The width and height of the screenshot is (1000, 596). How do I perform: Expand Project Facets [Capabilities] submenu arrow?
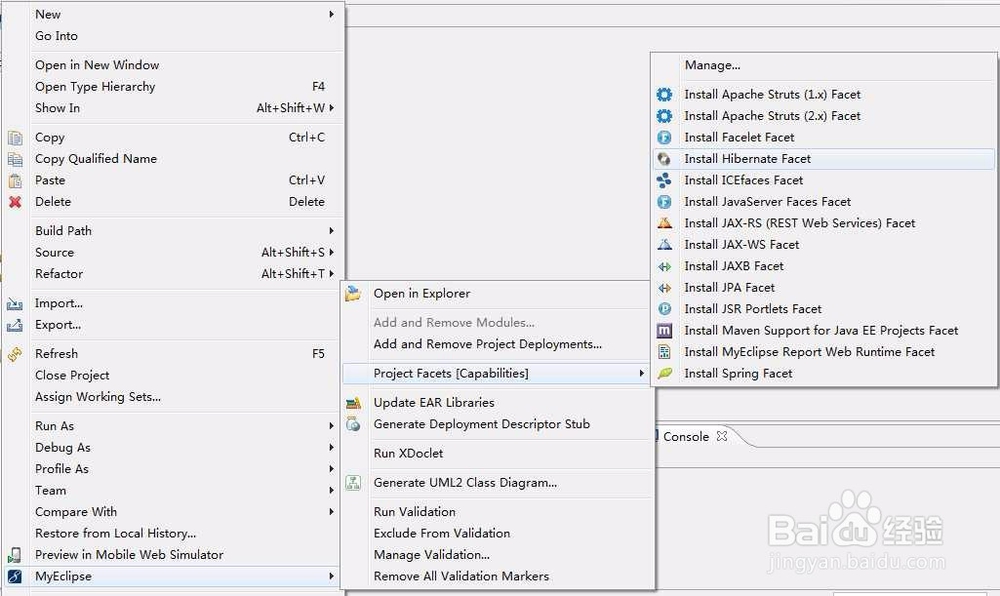coord(642,374)
